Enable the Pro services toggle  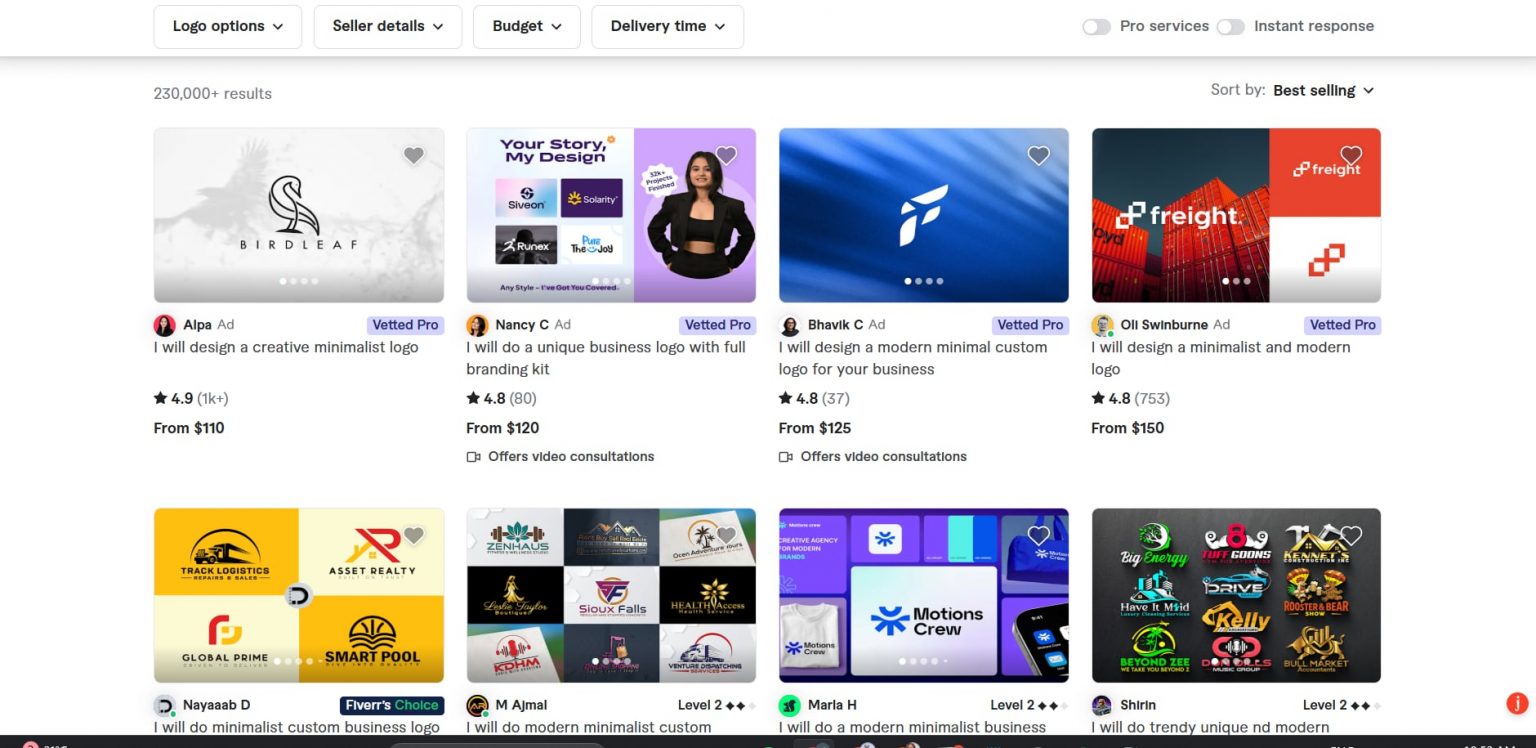[x=1096, y=27]
